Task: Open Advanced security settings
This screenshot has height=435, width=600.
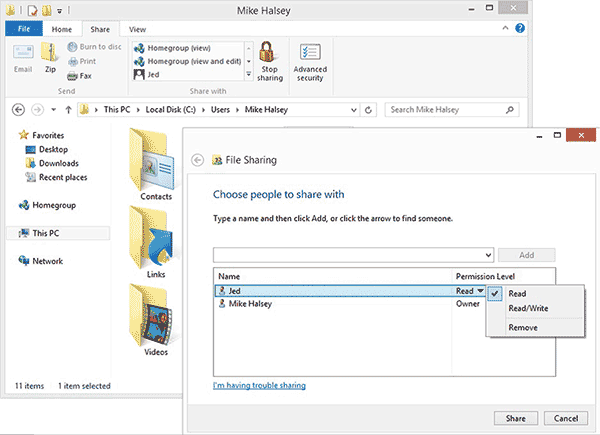Action: click(x=309, y=60)
